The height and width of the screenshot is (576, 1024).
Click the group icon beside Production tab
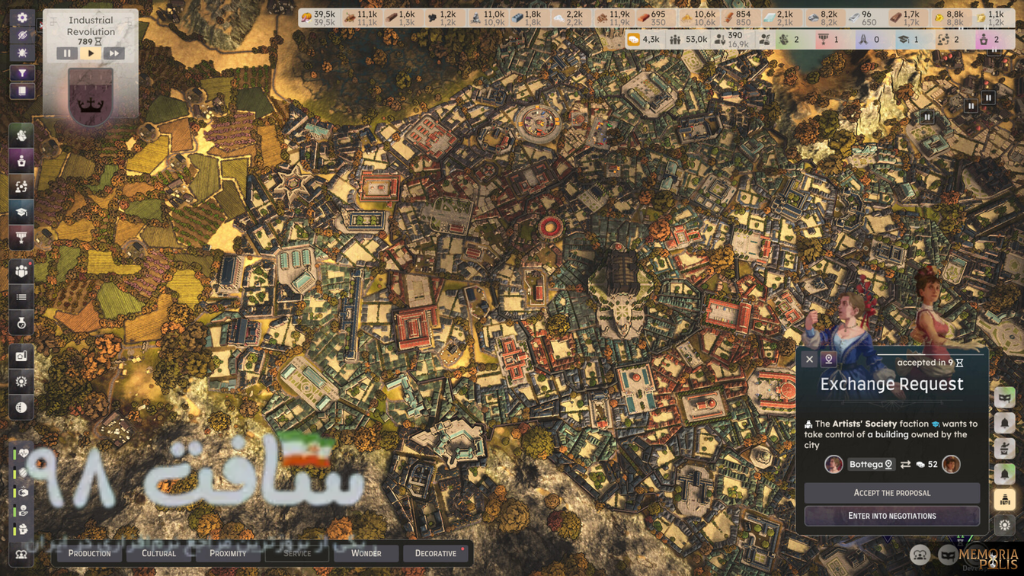(22, 554)
